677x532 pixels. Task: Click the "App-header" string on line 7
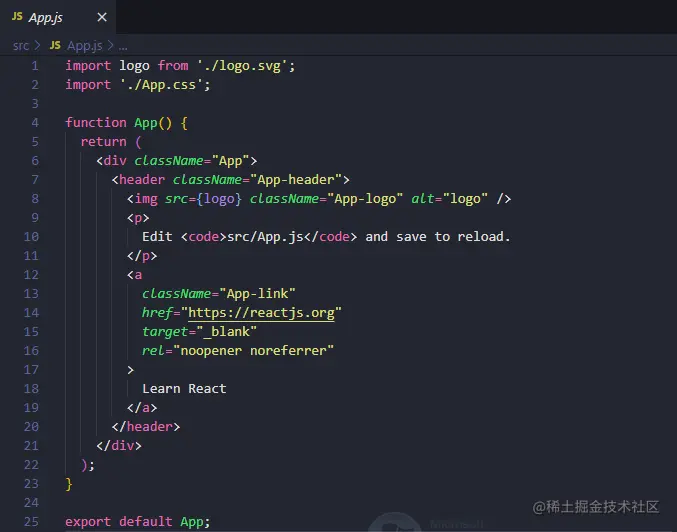click(296, 180)
